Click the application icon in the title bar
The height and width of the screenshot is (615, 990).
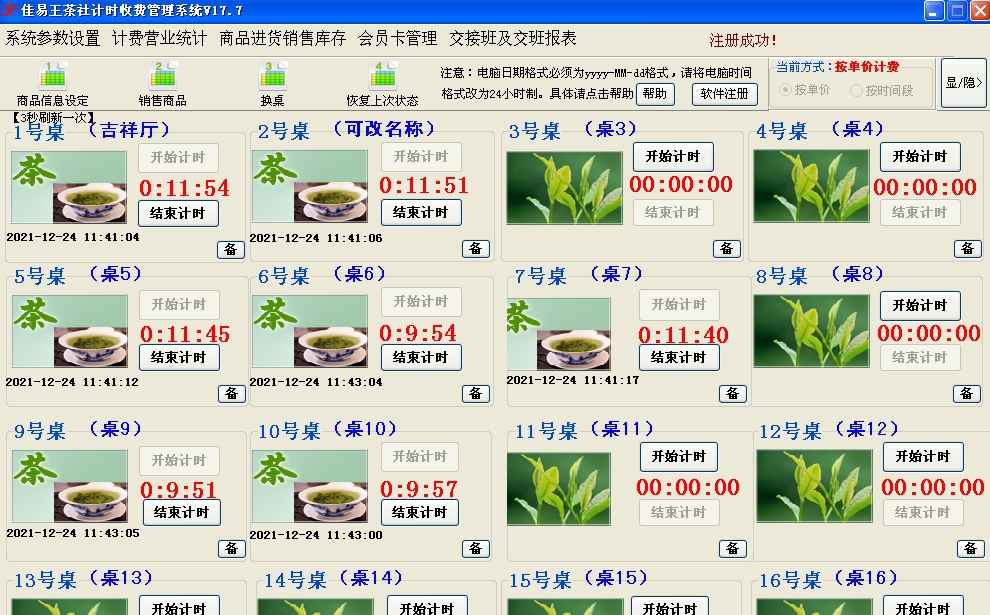point(10,9)
